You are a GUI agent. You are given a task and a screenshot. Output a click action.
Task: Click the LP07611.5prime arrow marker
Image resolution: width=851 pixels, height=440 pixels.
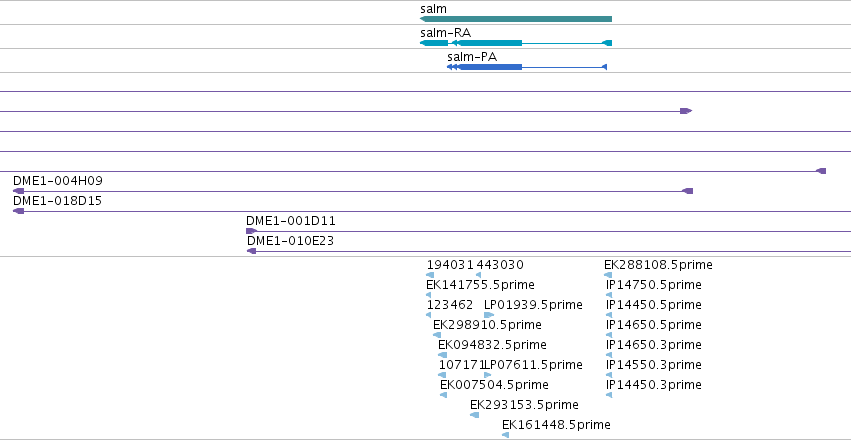[x=488, y=375]
